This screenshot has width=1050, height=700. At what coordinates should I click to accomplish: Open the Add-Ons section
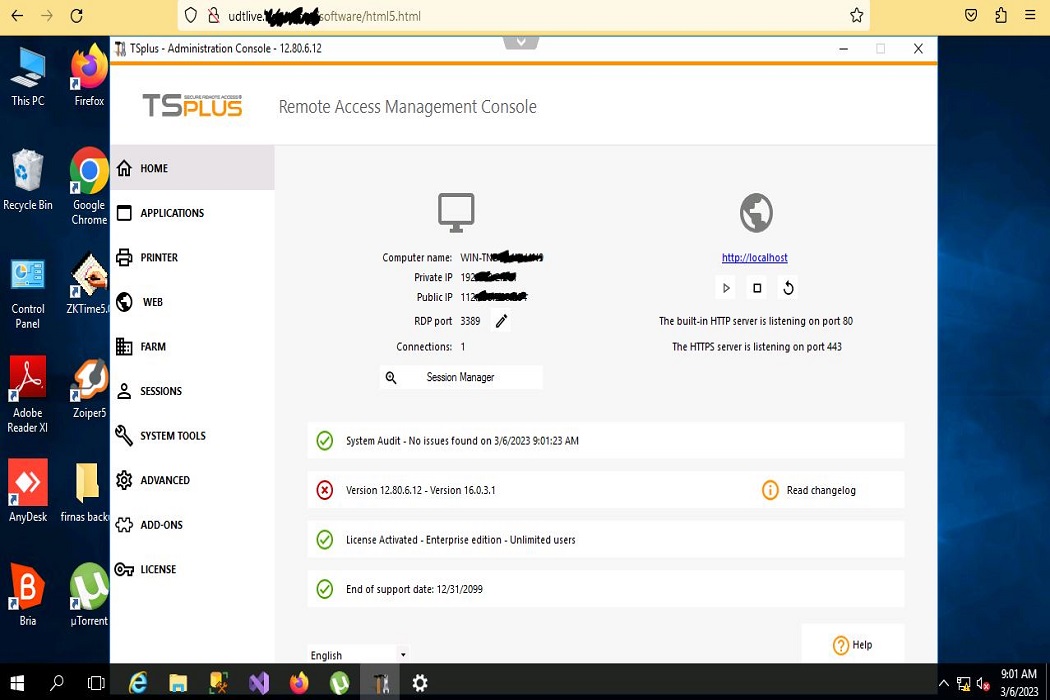click(x=161, y=525)
